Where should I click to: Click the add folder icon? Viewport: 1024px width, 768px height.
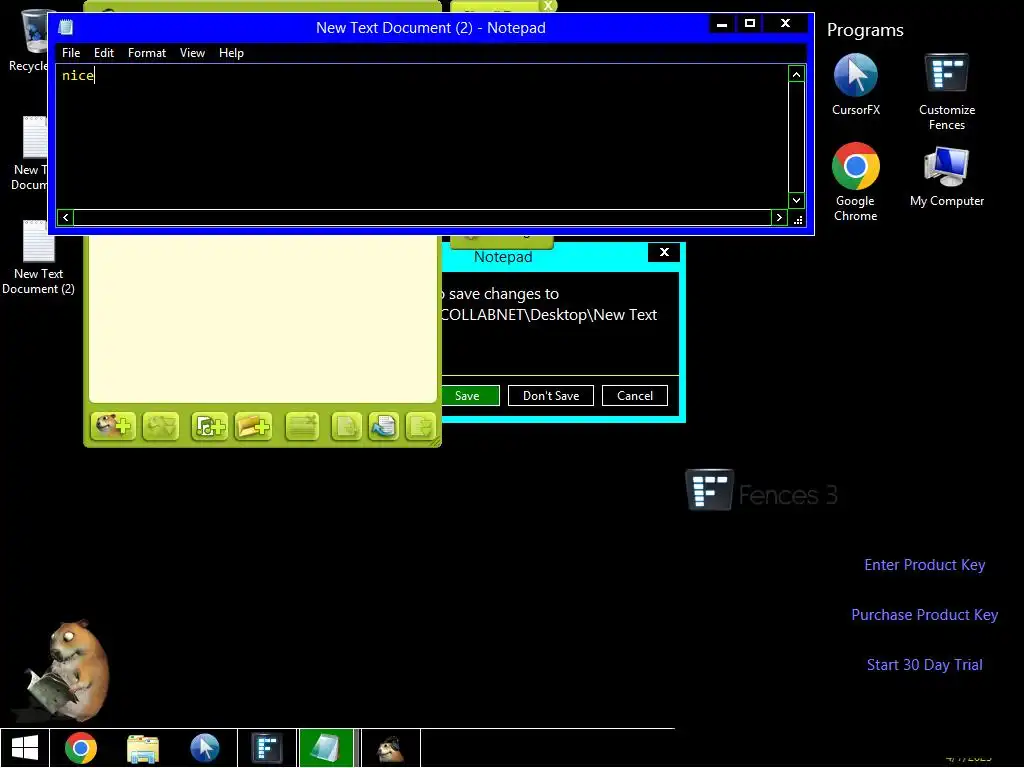[x=253, y=426]
